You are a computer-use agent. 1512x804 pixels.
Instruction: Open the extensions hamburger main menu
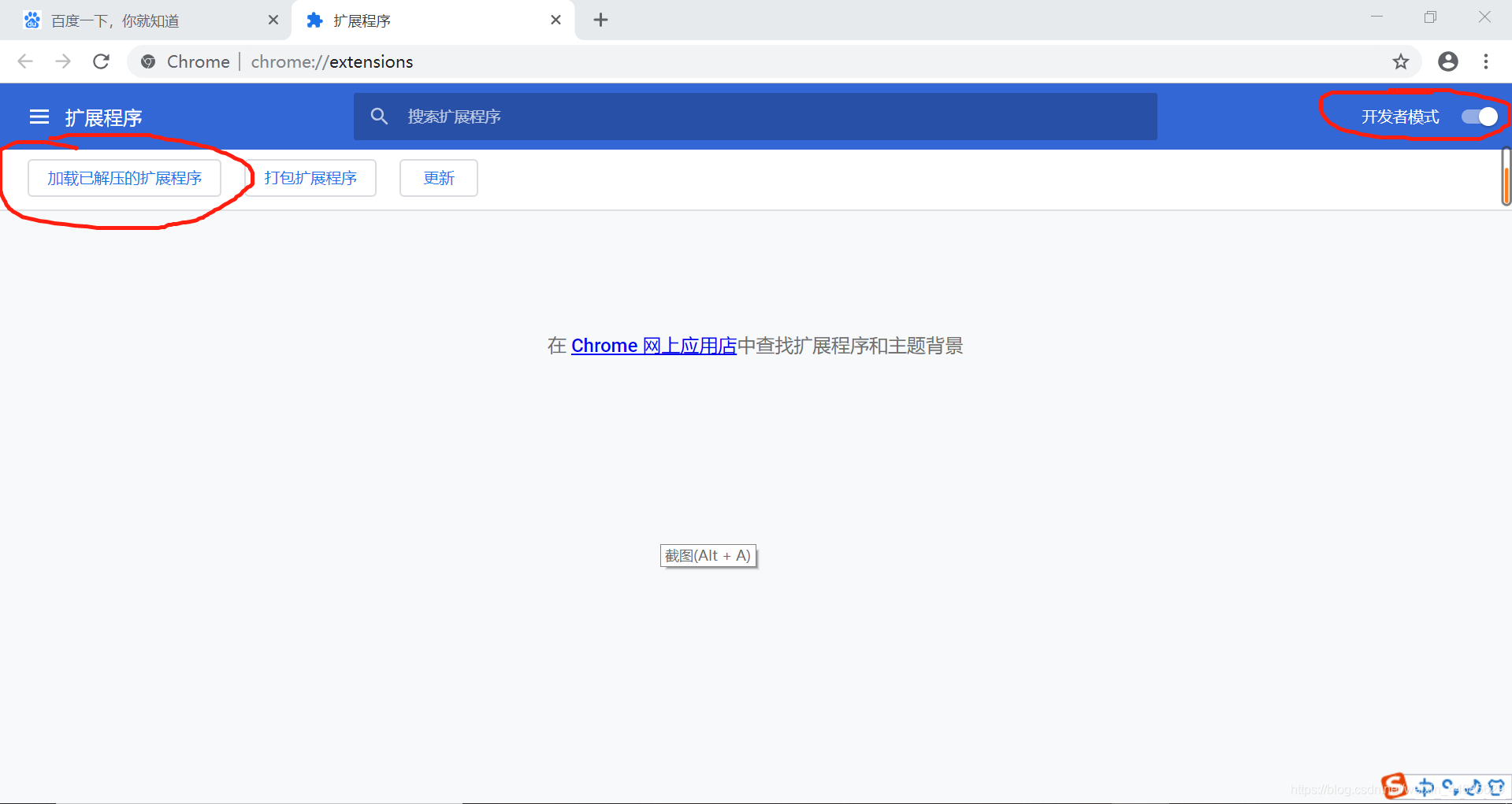(x=39, y=117)
